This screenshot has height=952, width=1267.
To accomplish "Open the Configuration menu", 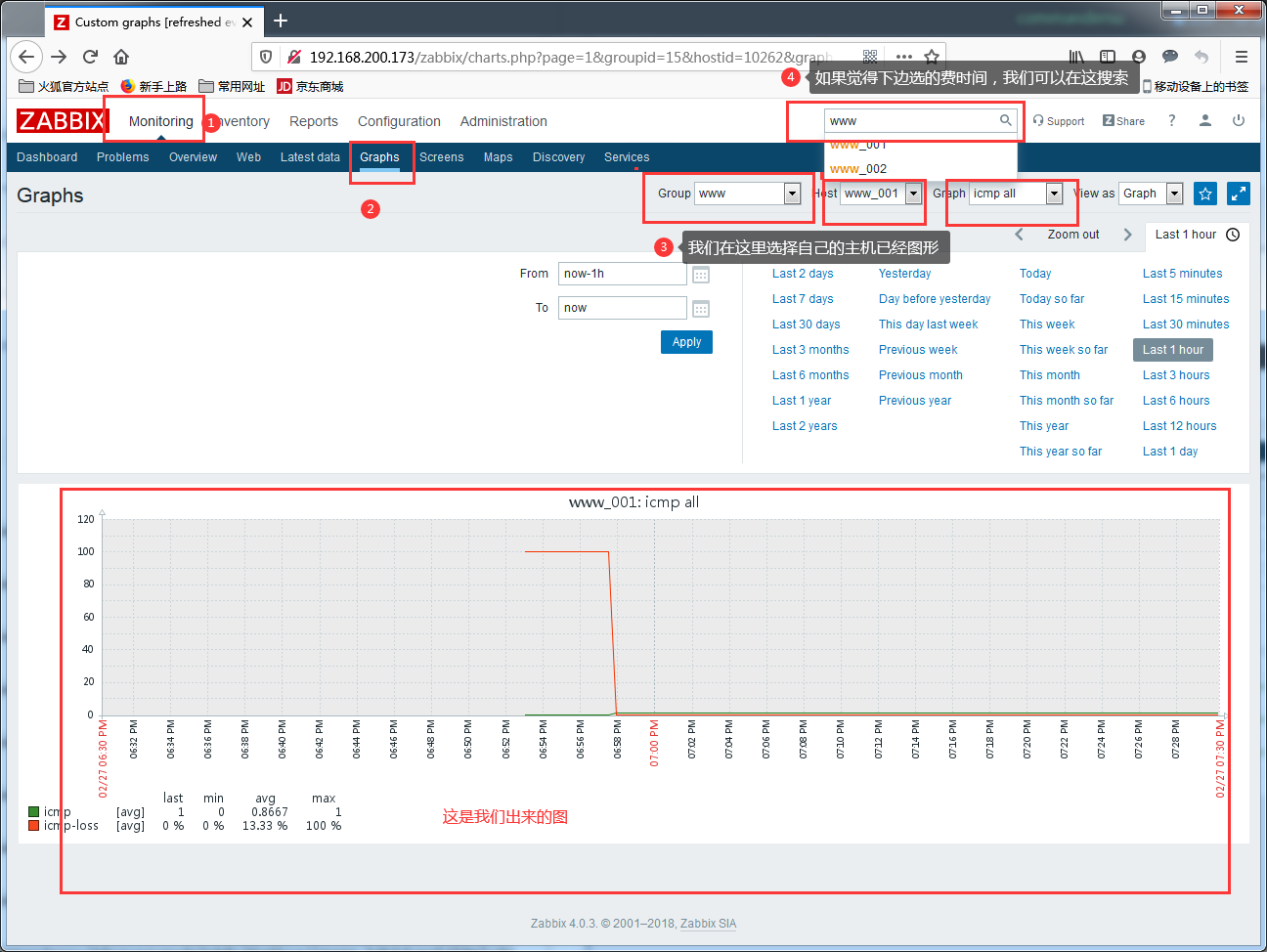I will pyautogui.click(x=399, y=121).
